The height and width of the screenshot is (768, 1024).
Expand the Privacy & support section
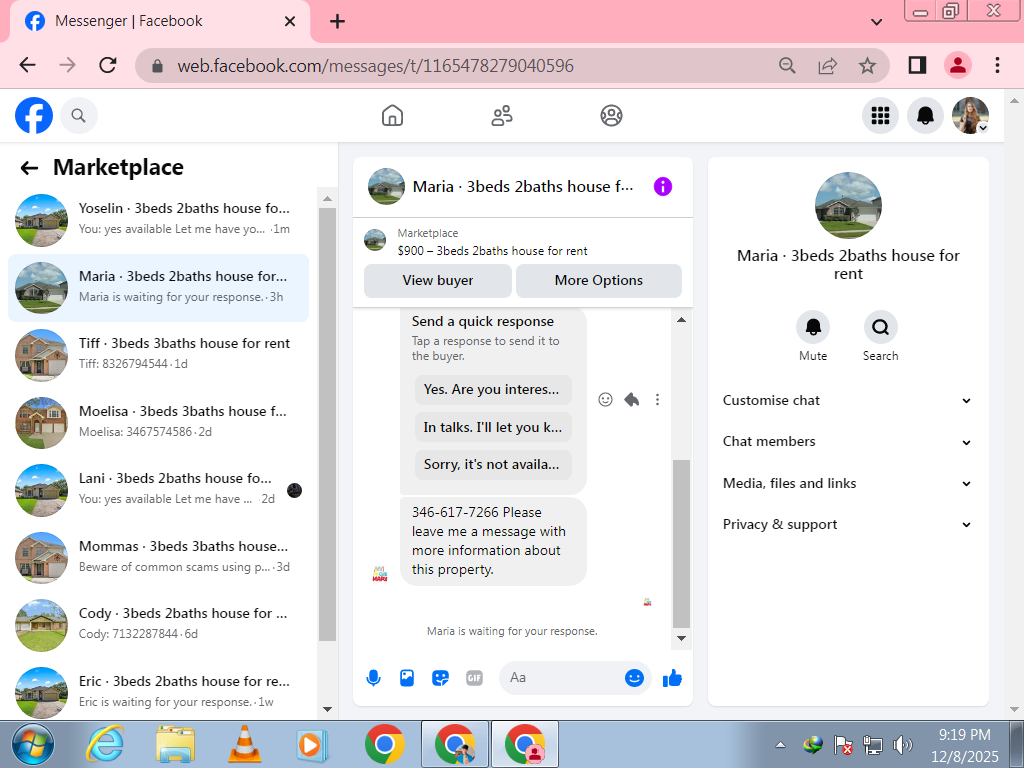coord(847,524)
